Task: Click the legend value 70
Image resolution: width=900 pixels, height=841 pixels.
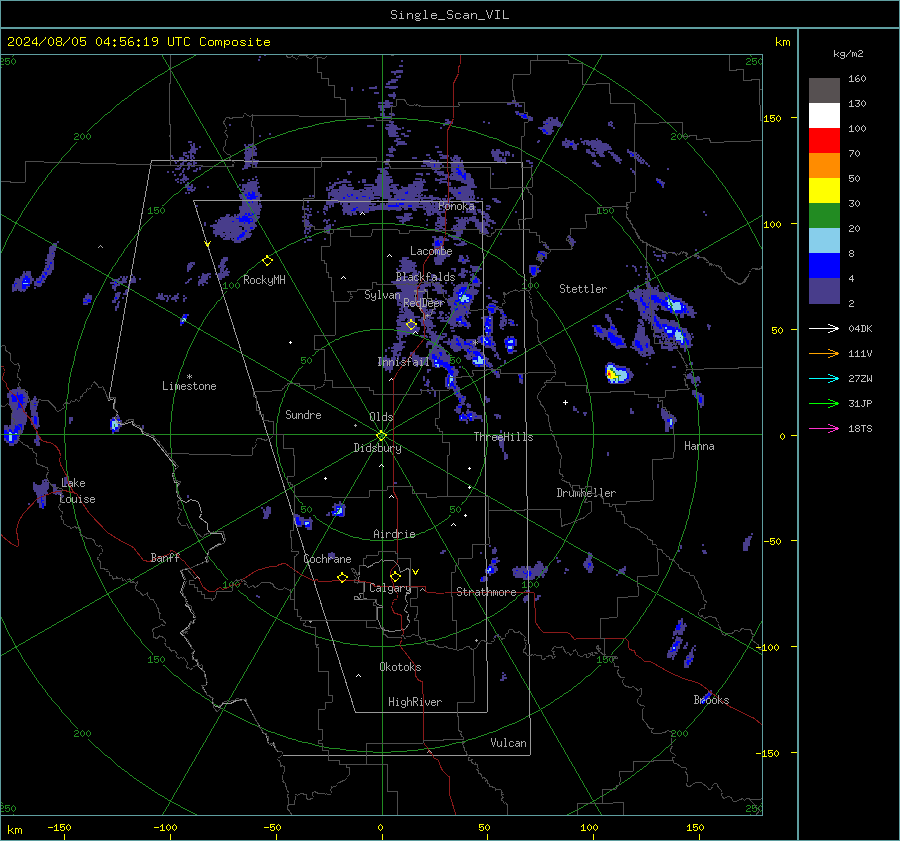Action: 855,154
